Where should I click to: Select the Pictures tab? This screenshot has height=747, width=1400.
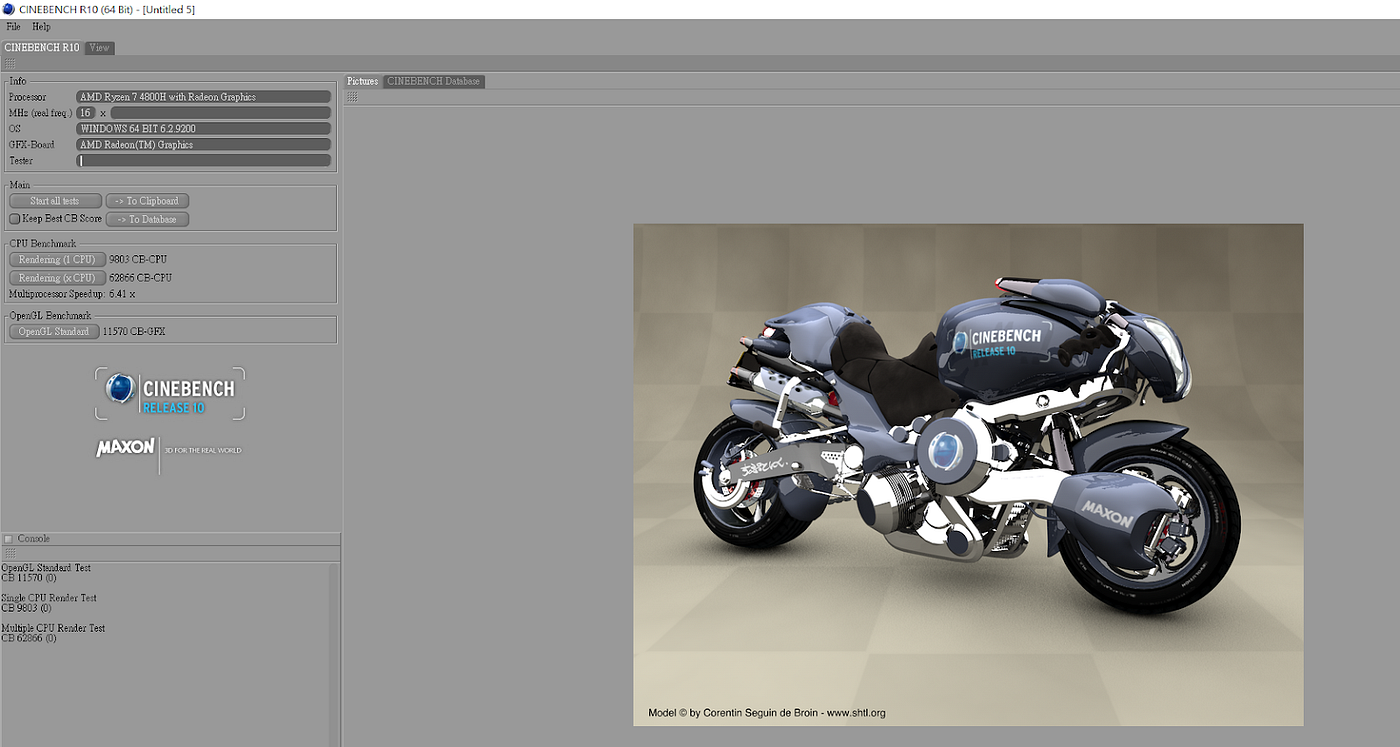(363, 81)
